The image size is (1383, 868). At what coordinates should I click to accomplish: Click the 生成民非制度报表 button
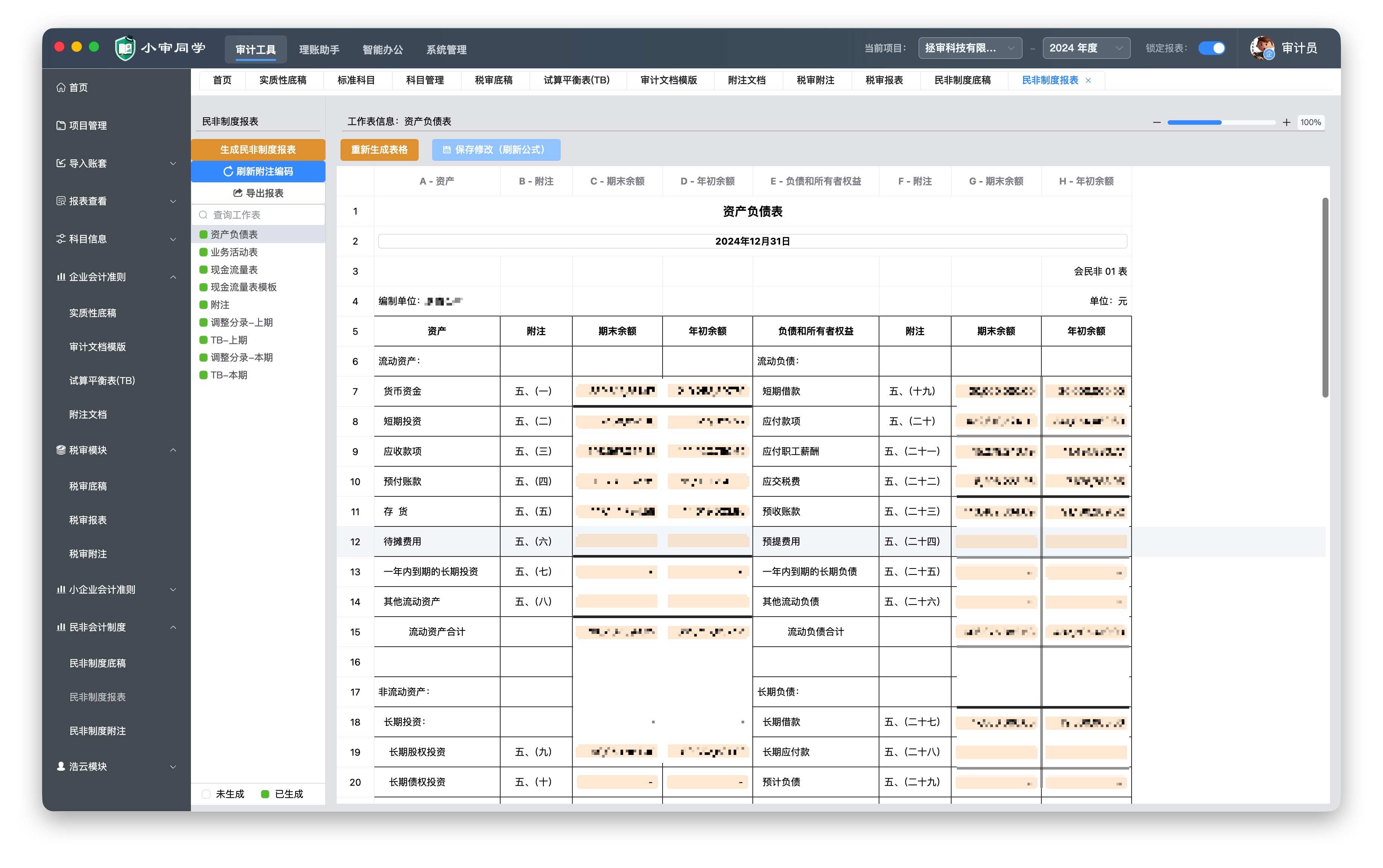click(258, 150)
